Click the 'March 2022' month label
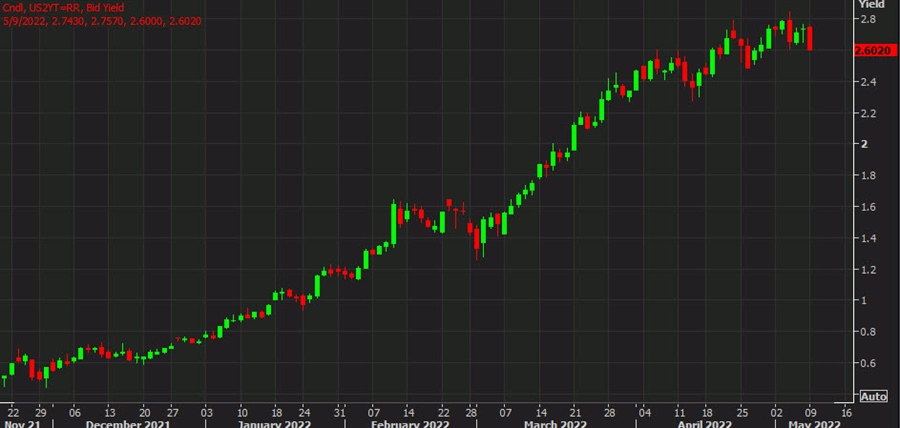Screen dimensions: 900x428 tap(556, 424)
